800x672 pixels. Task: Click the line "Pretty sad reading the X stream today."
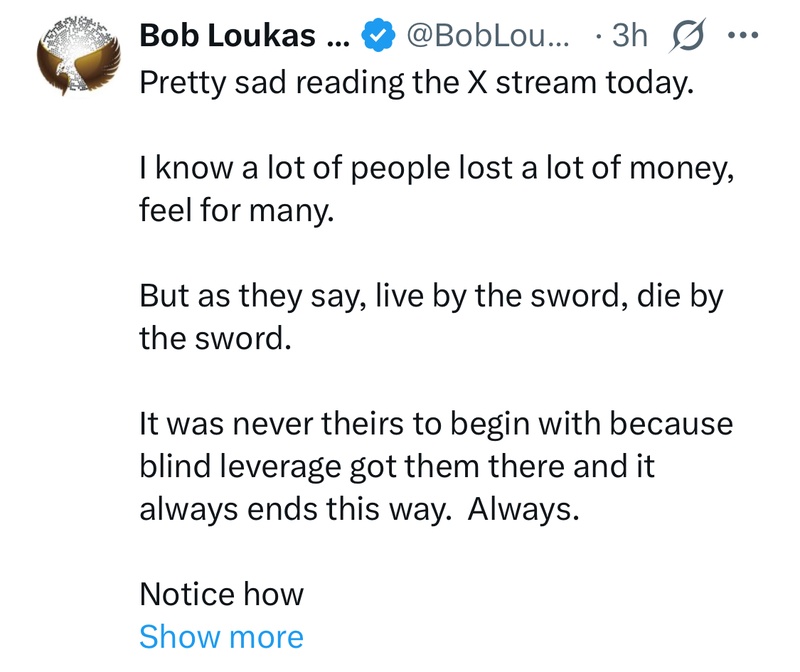[x=416, y=83]
